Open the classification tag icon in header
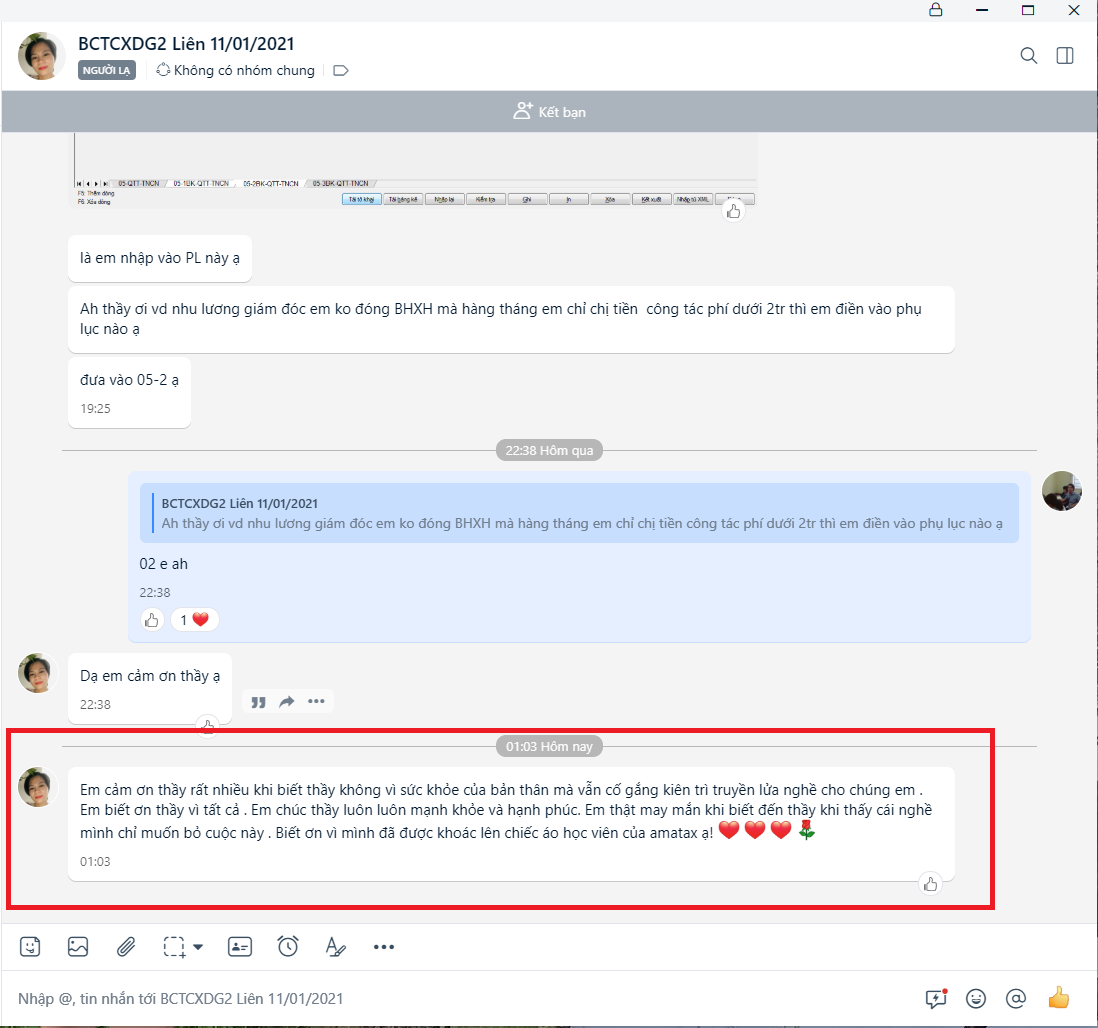This screenshot has height=1028, width=1098. [341, 71]
